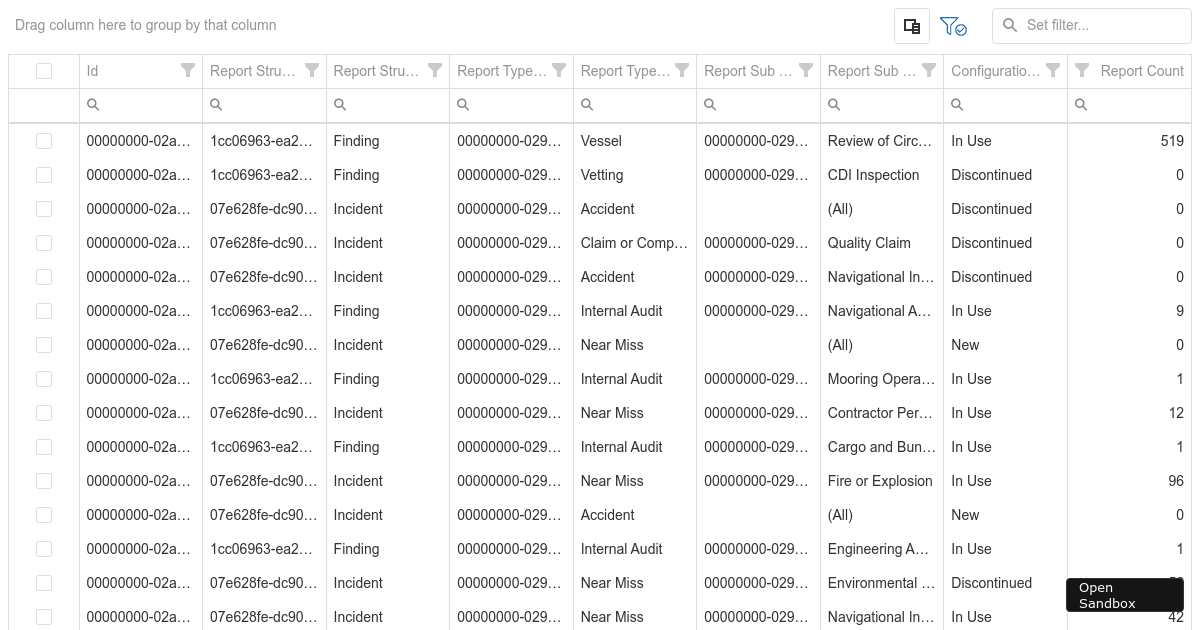
Task: Open the filter dropdown on Report Type column
Action: click(558, 70)
